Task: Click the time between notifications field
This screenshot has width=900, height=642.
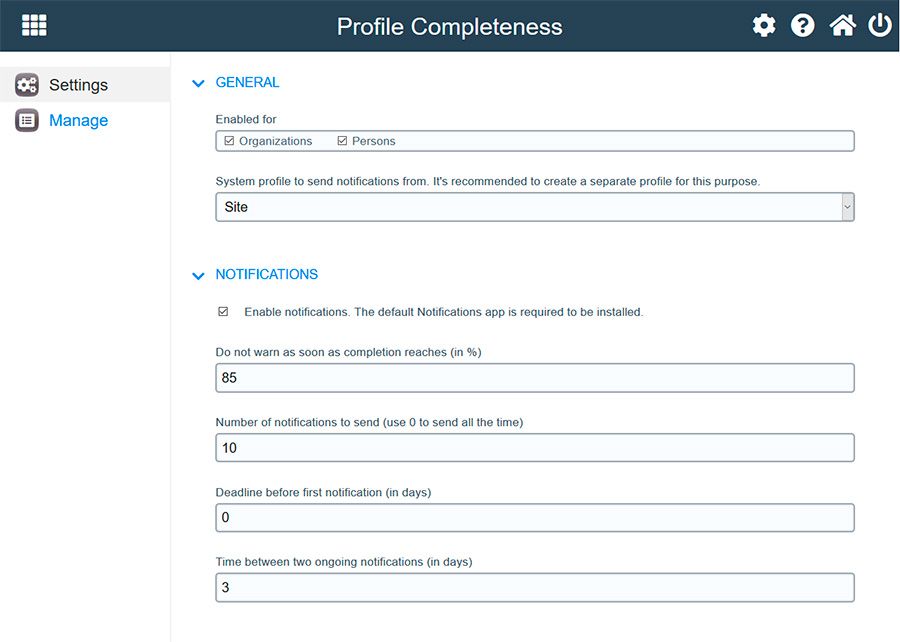Action: [x=535, y=587]
